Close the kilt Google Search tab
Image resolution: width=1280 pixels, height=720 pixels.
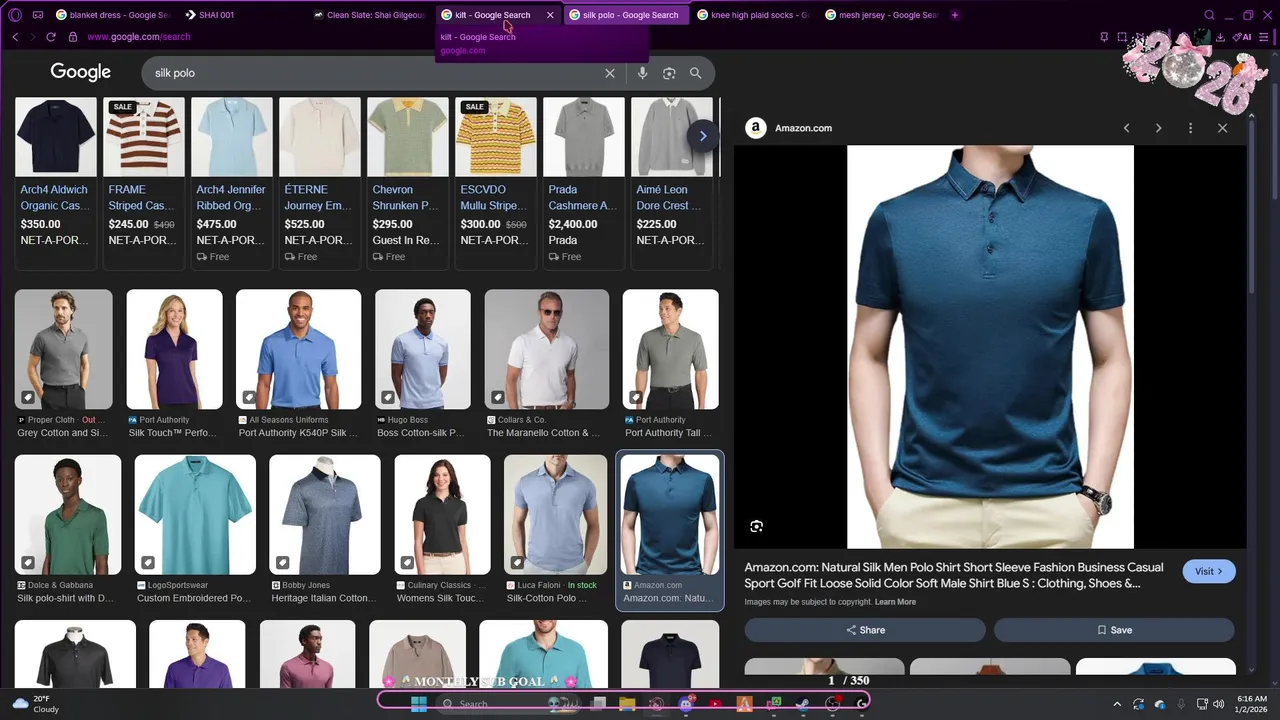click(x=550, y=15)
